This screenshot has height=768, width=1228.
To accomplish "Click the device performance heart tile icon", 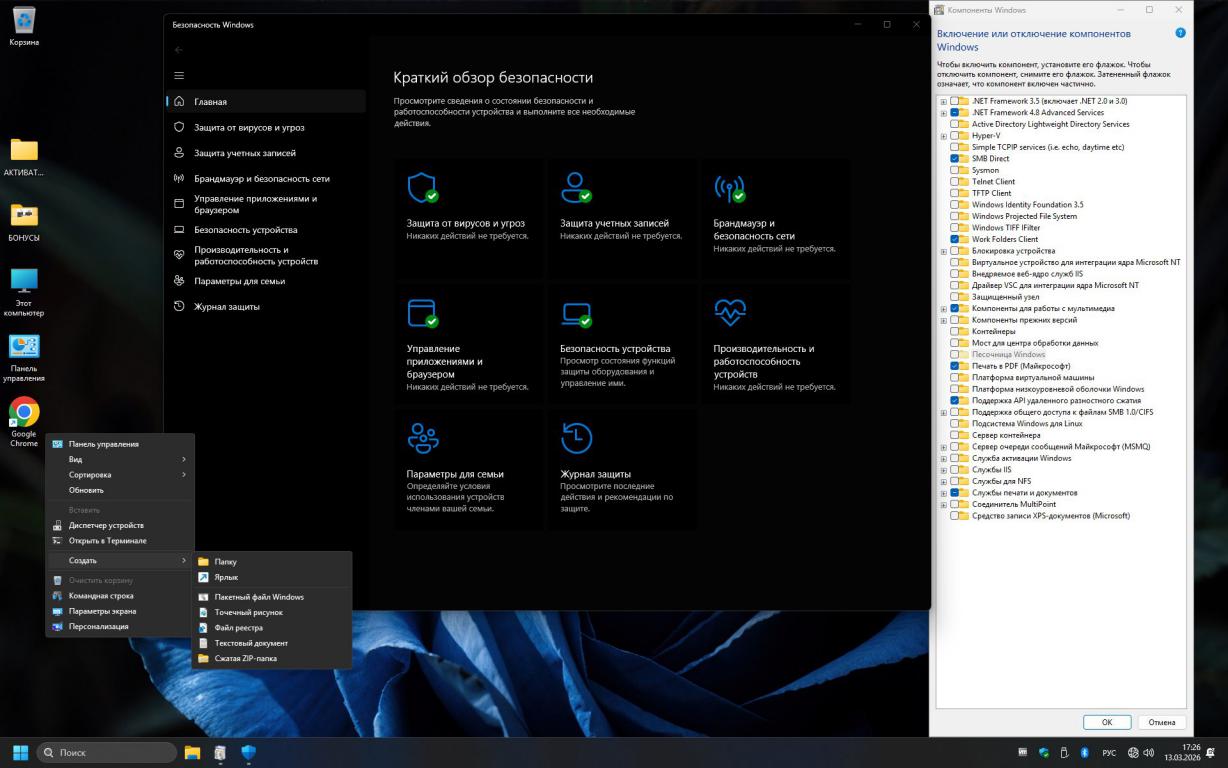I will (729, 313).
